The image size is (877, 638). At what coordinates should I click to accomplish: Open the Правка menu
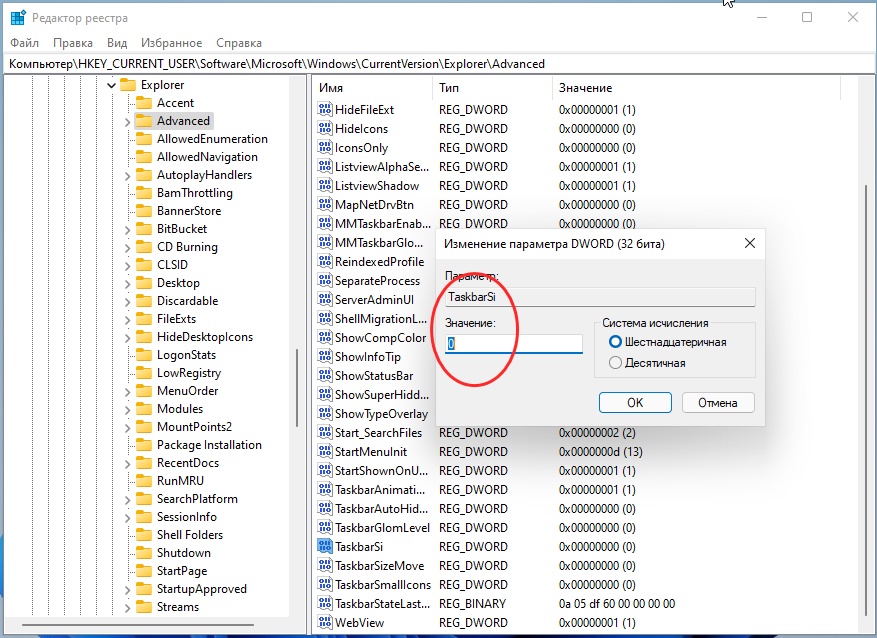point(73,42)
